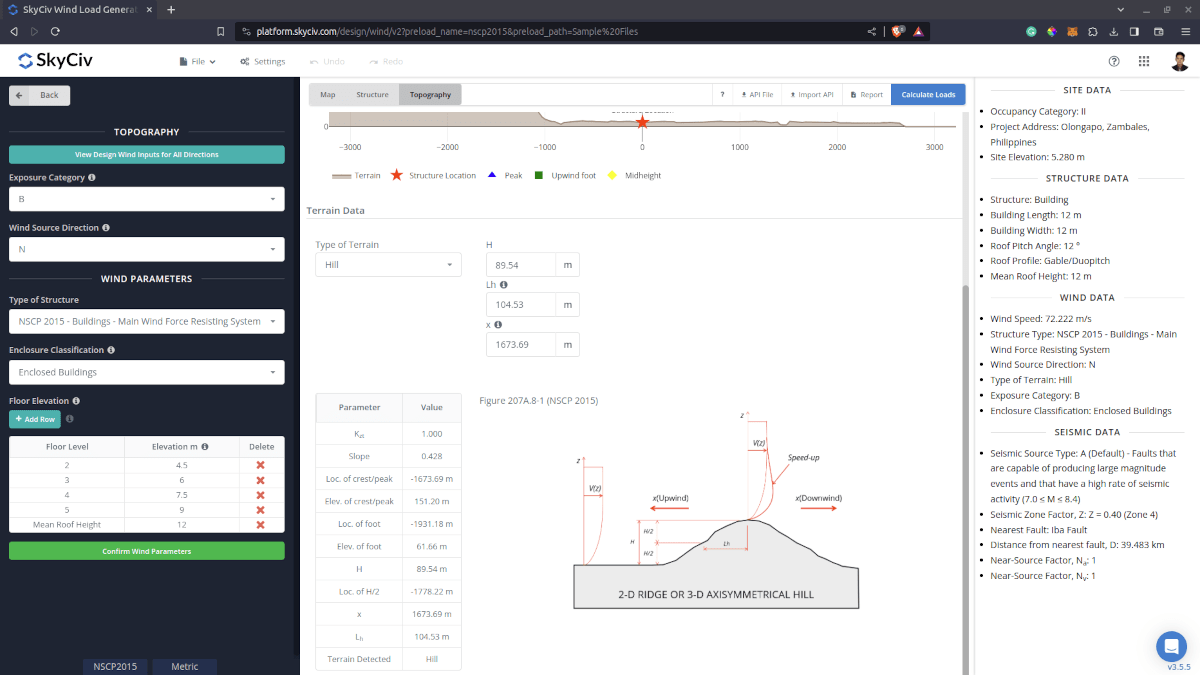Expand the Enclosure Classification dropdown
The image size is (1200, 675).
pos(146,372)
